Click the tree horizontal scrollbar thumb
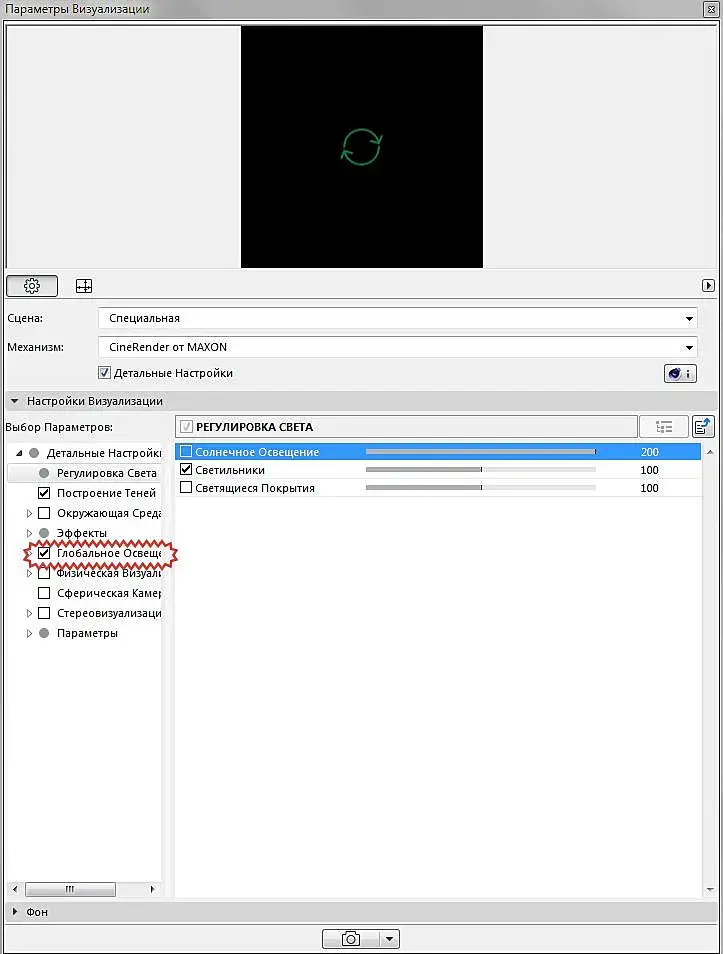The height and width of the screenshot is (954, 723). pos(70,889)
